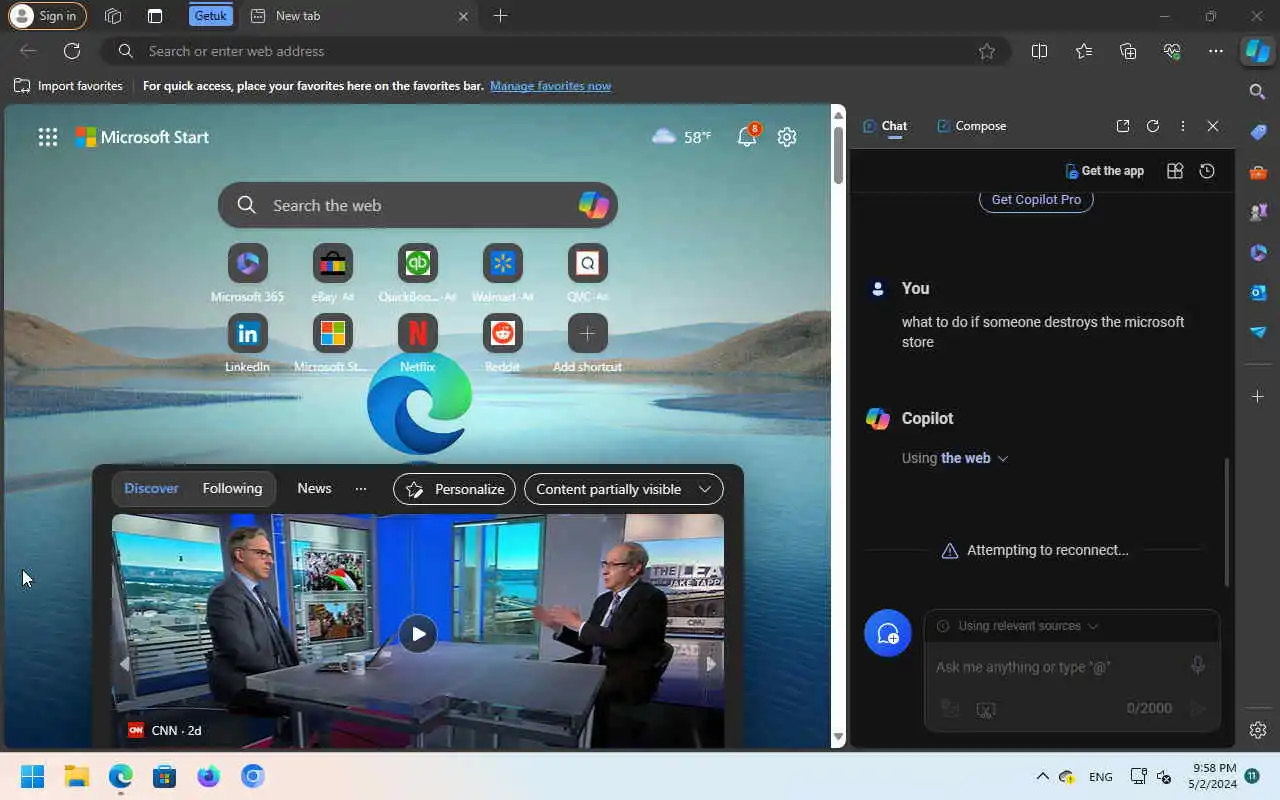The image size is (1280, 800).
Task: Play the CNN video
Action: (x=418, y=633)
